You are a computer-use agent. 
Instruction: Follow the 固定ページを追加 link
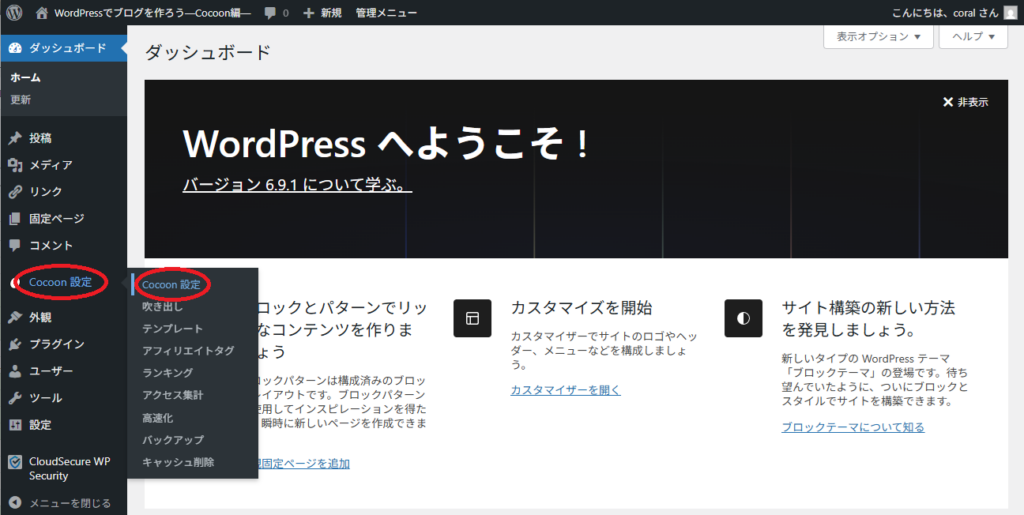pyautogui.click(x=304, y=464)
